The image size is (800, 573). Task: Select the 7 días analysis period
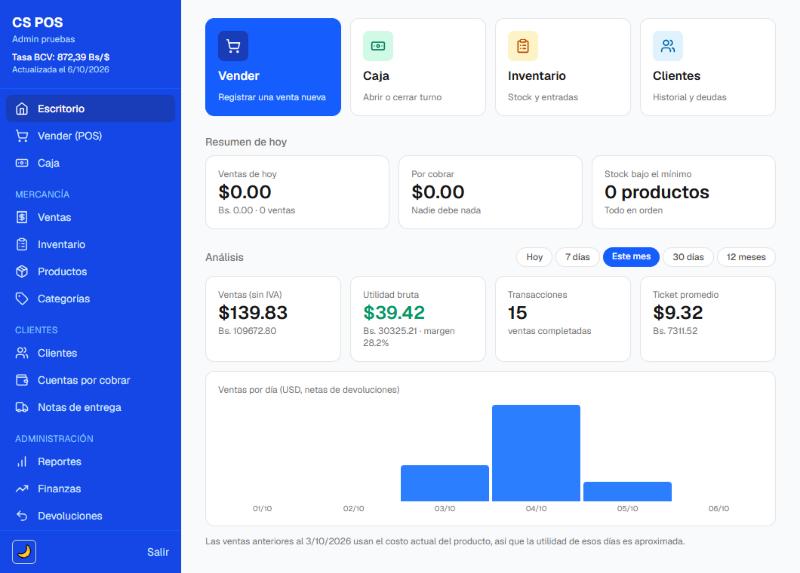(577, 257)
